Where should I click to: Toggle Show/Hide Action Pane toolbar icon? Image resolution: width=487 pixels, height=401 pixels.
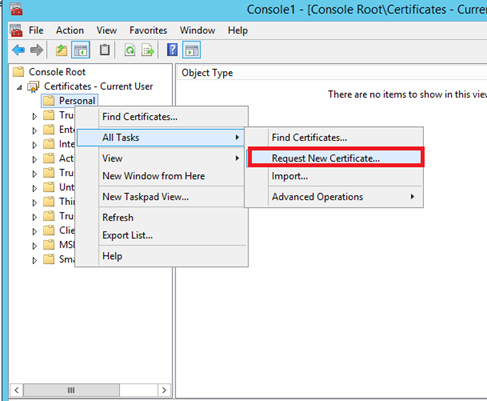click(191, 50)
